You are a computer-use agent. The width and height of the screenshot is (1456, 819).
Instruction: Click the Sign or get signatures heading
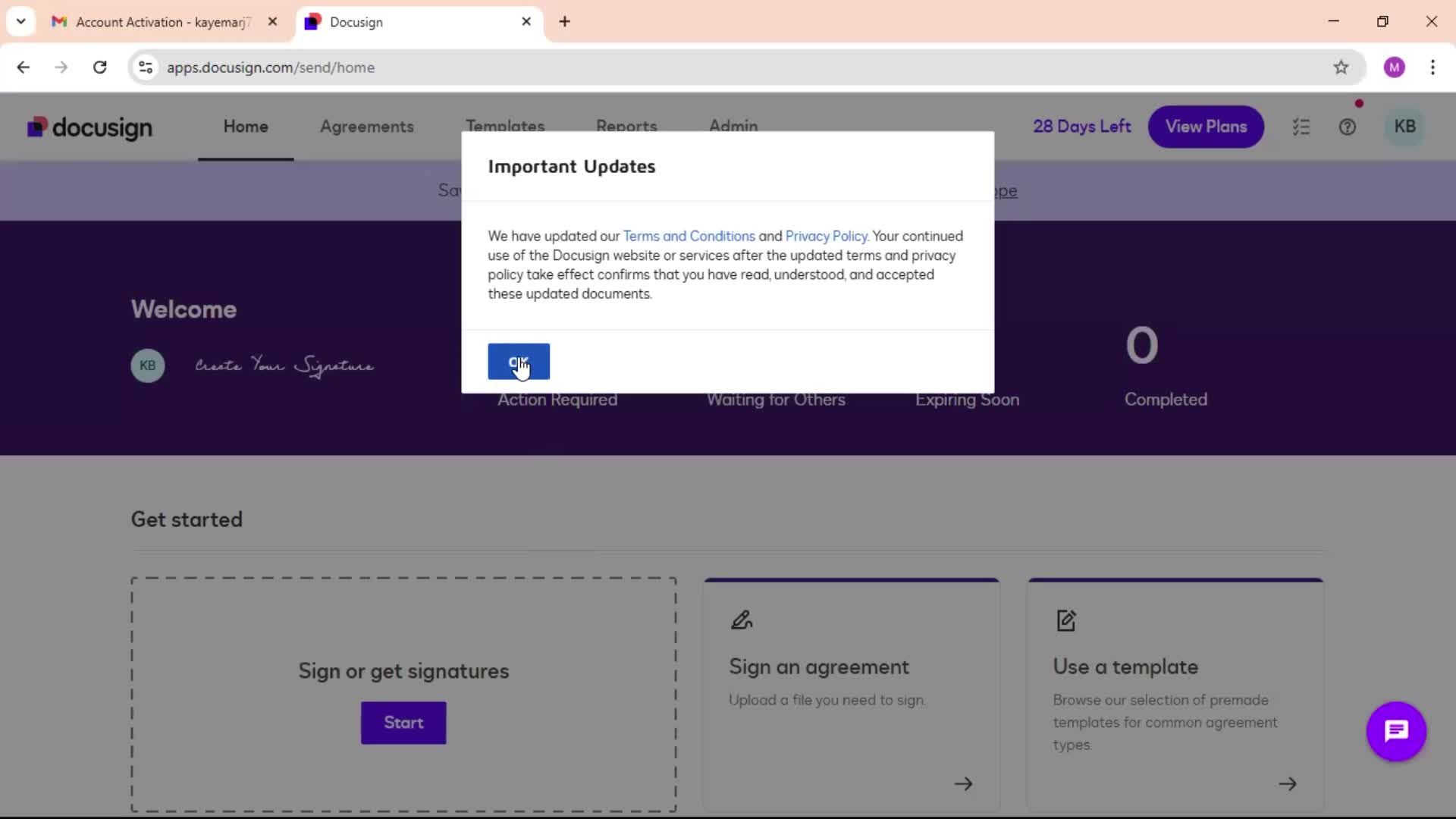(403, 671)
